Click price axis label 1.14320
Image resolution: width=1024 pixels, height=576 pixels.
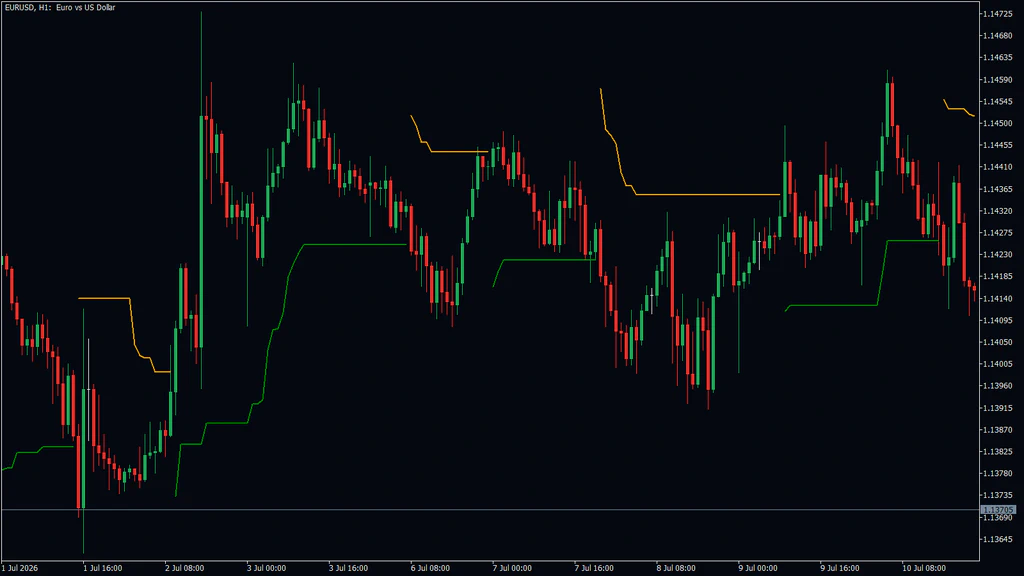click(x=998, y=211)
